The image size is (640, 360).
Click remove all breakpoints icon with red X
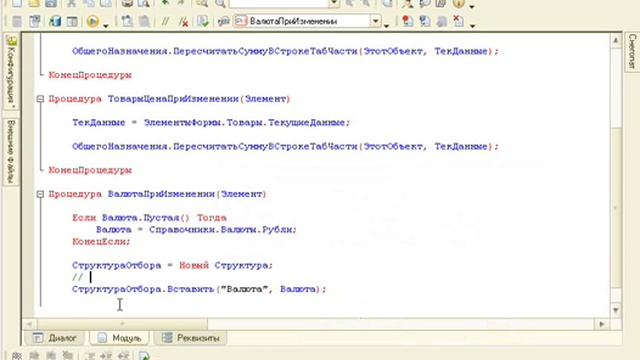point(458,21)
